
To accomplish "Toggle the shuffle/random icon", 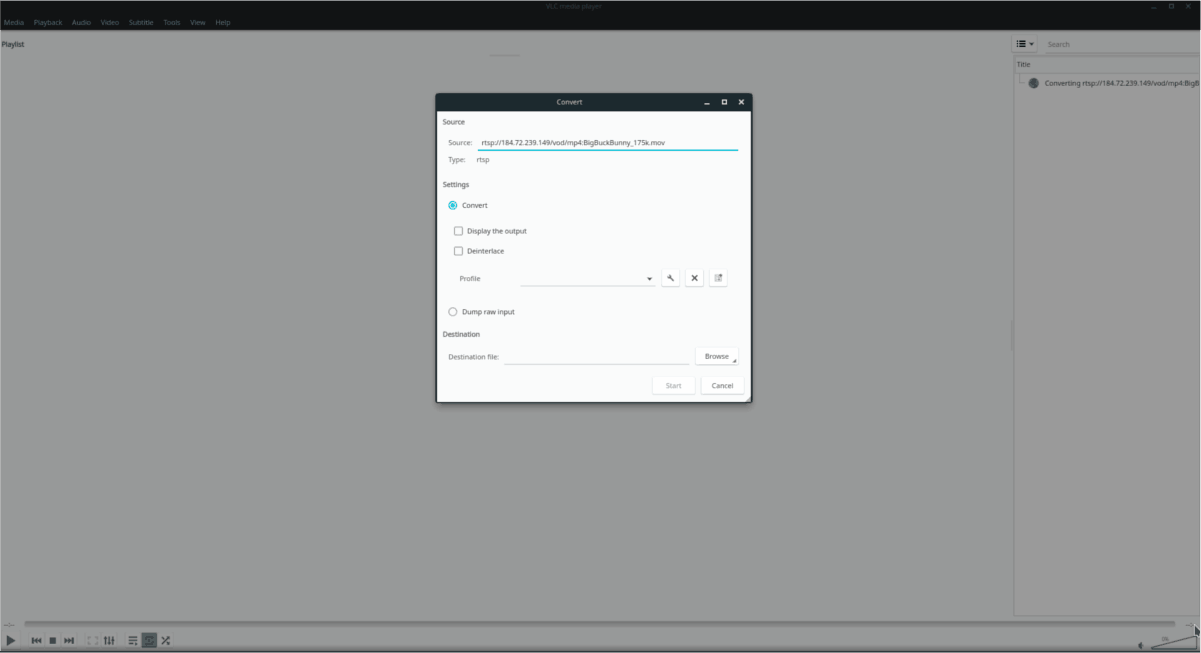I will (x=166, y=640).
